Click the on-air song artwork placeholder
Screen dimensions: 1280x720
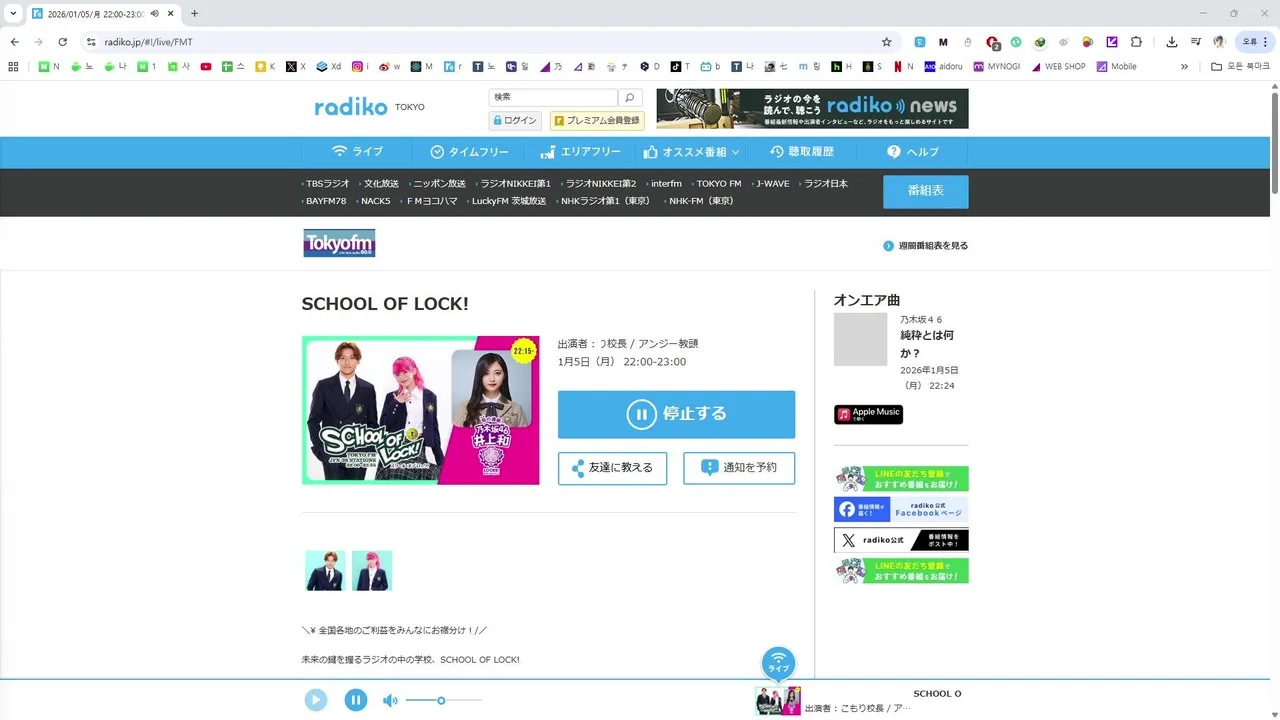click(x=860, y=339)
